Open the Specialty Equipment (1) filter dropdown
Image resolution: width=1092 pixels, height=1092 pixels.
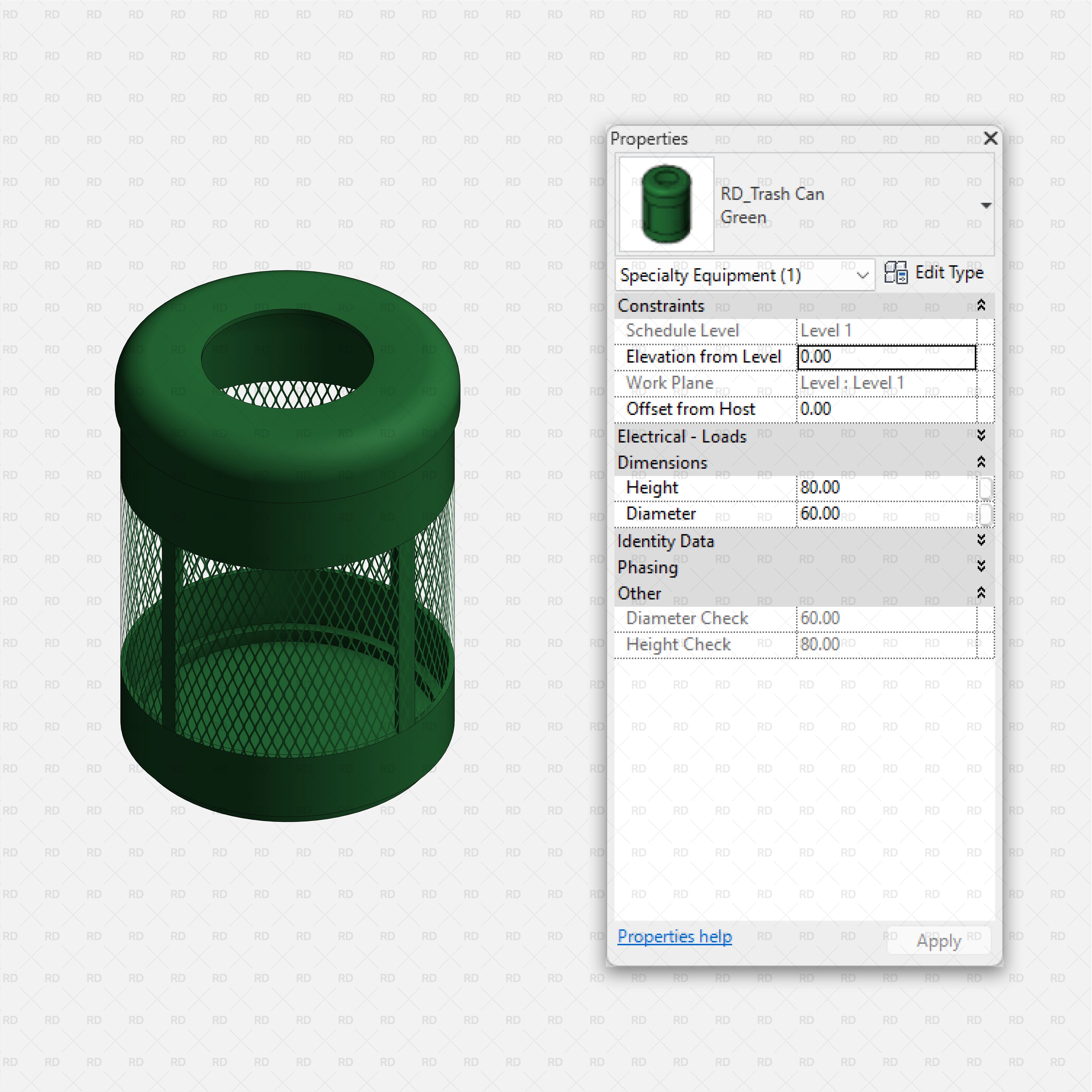(744, 275)
